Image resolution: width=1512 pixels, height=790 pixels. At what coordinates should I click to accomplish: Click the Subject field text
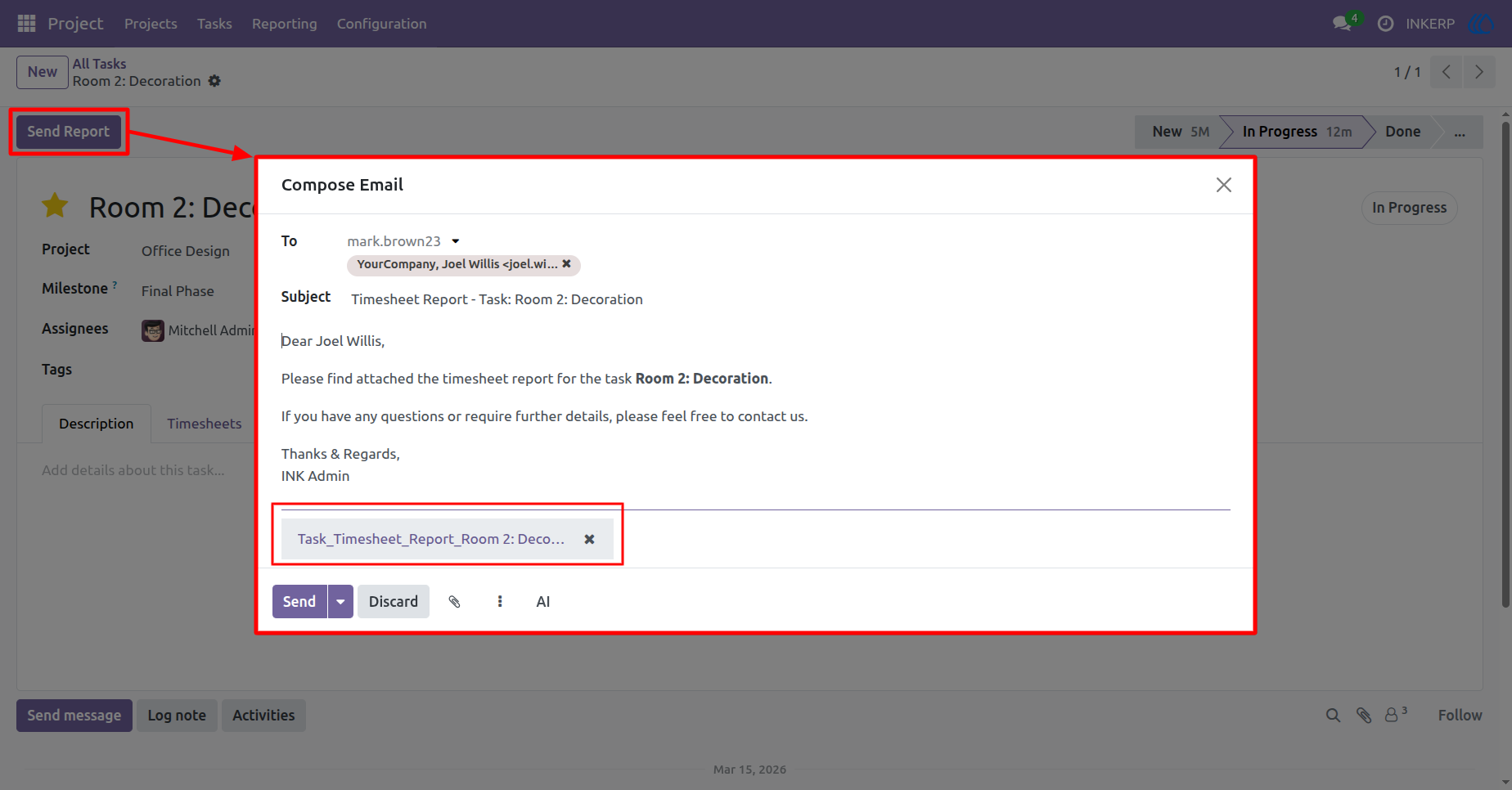(x=497, y=299)
